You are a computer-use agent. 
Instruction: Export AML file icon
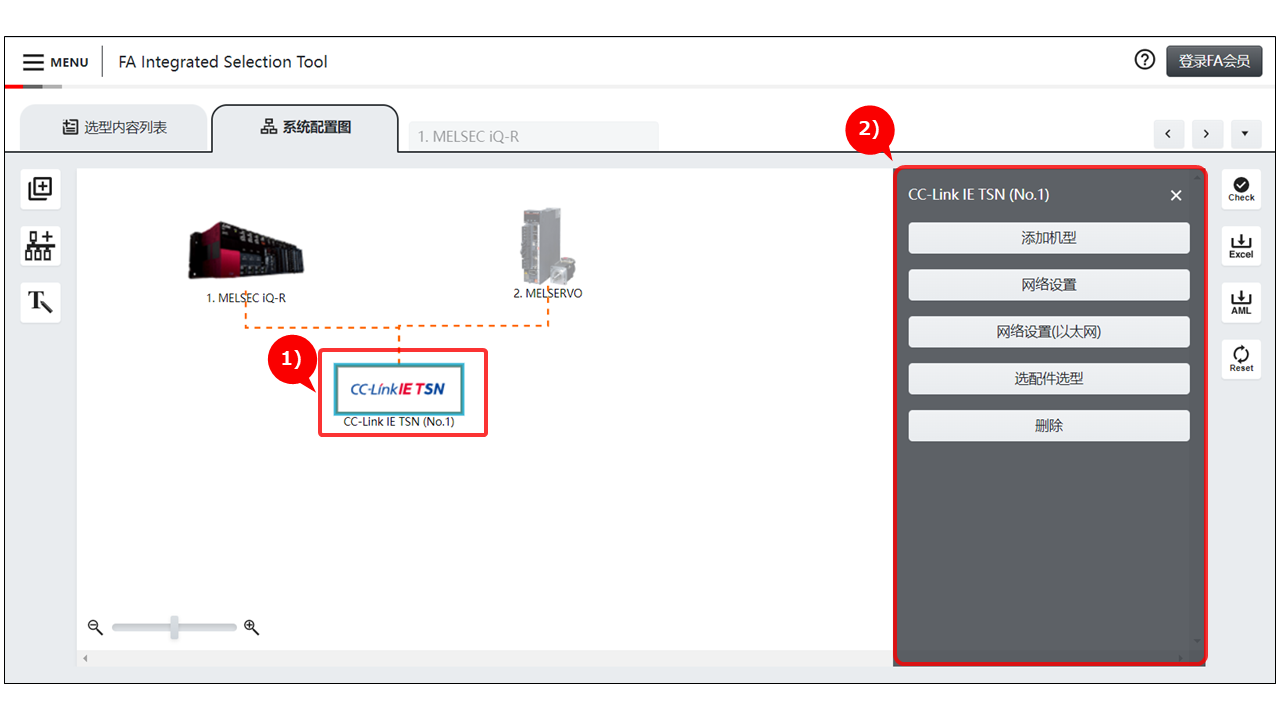pos(1241,301)
